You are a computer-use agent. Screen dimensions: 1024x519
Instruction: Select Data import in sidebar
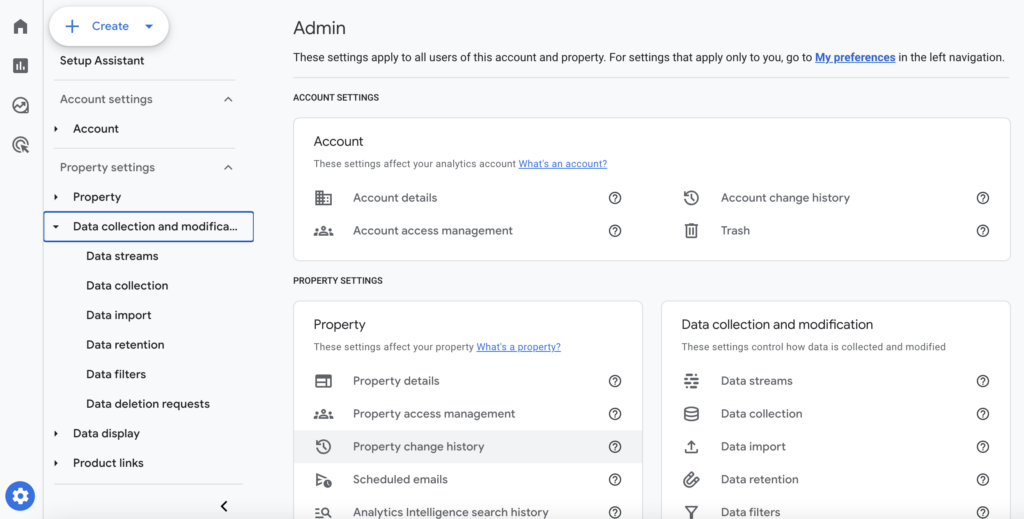(119, 315)
